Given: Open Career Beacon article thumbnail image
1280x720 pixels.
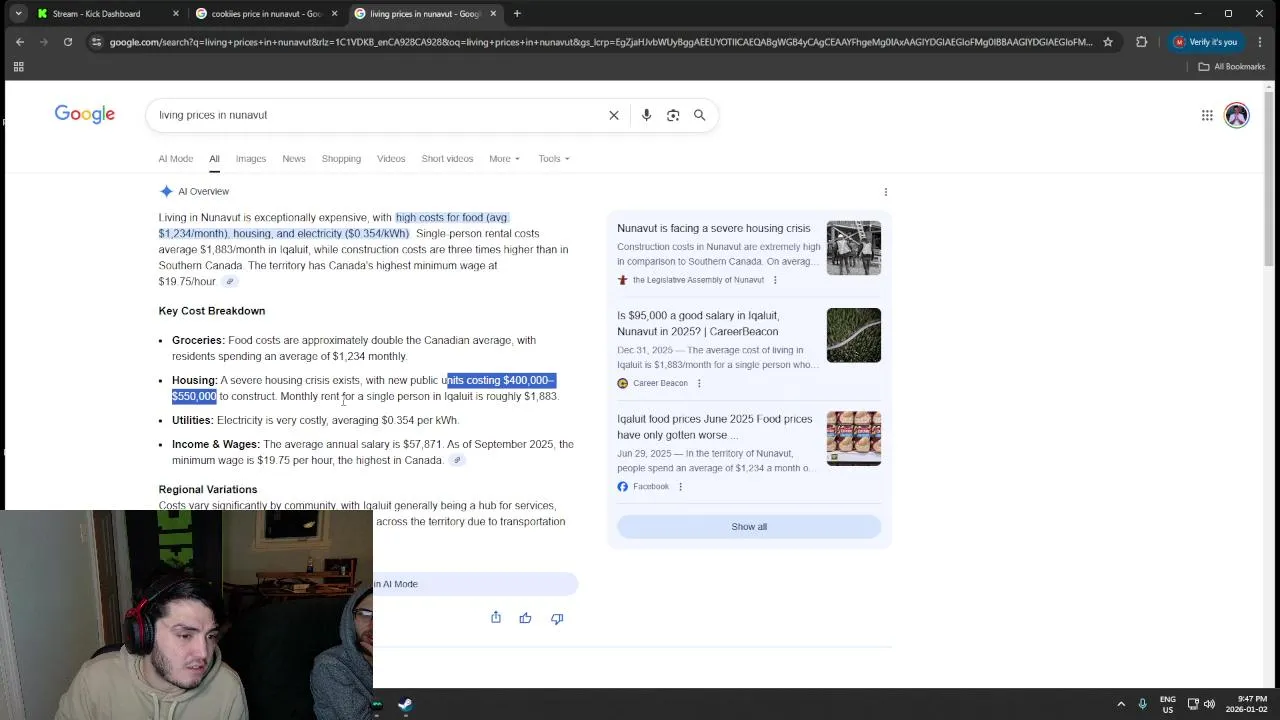Looking at the screenshot, I should pos(854,335).
